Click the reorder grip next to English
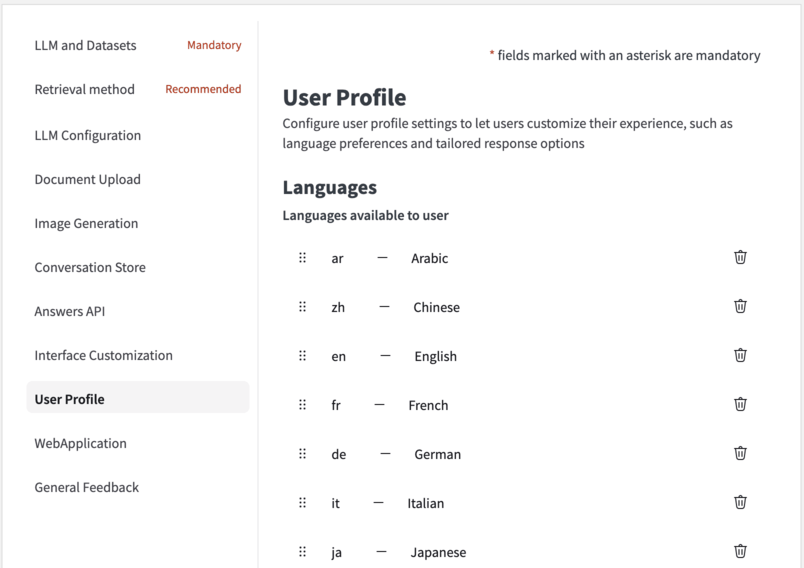 303,356
